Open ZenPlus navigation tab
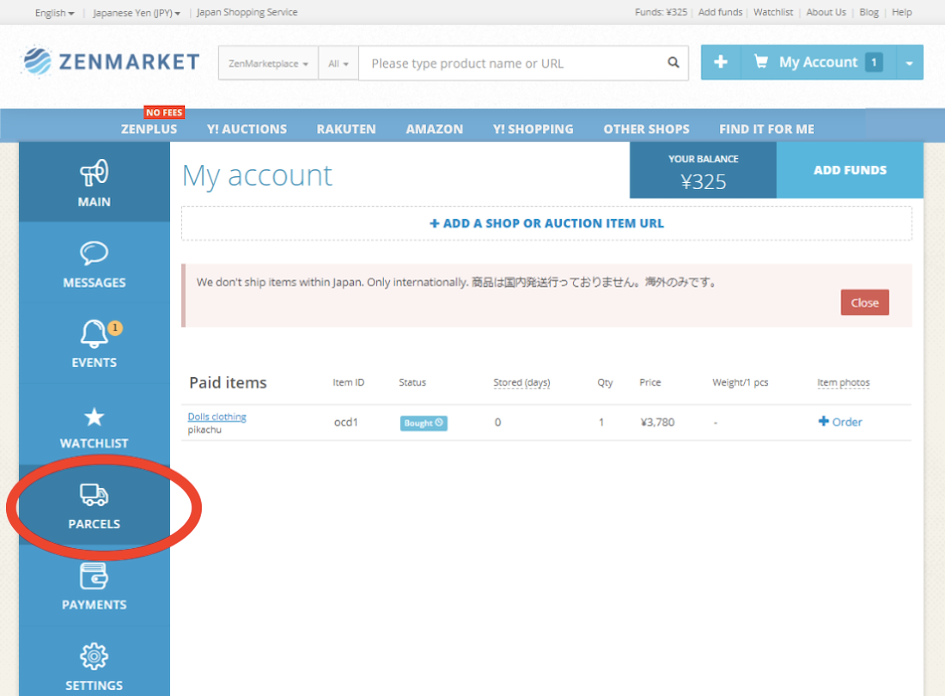 click(149, 129)
